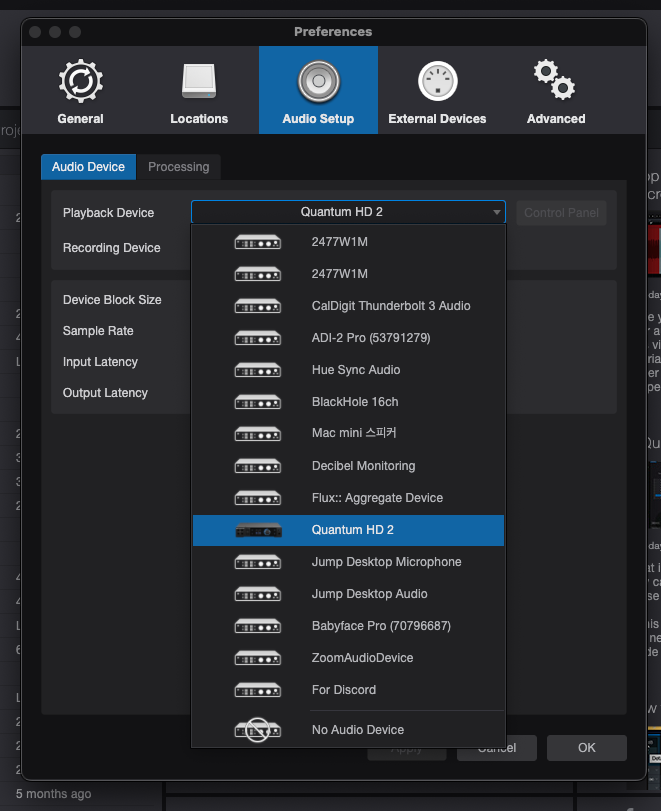Select ZoomAudioDevice entry
The width and height of the screenshot is (661, 811).
tap(348, 658)
